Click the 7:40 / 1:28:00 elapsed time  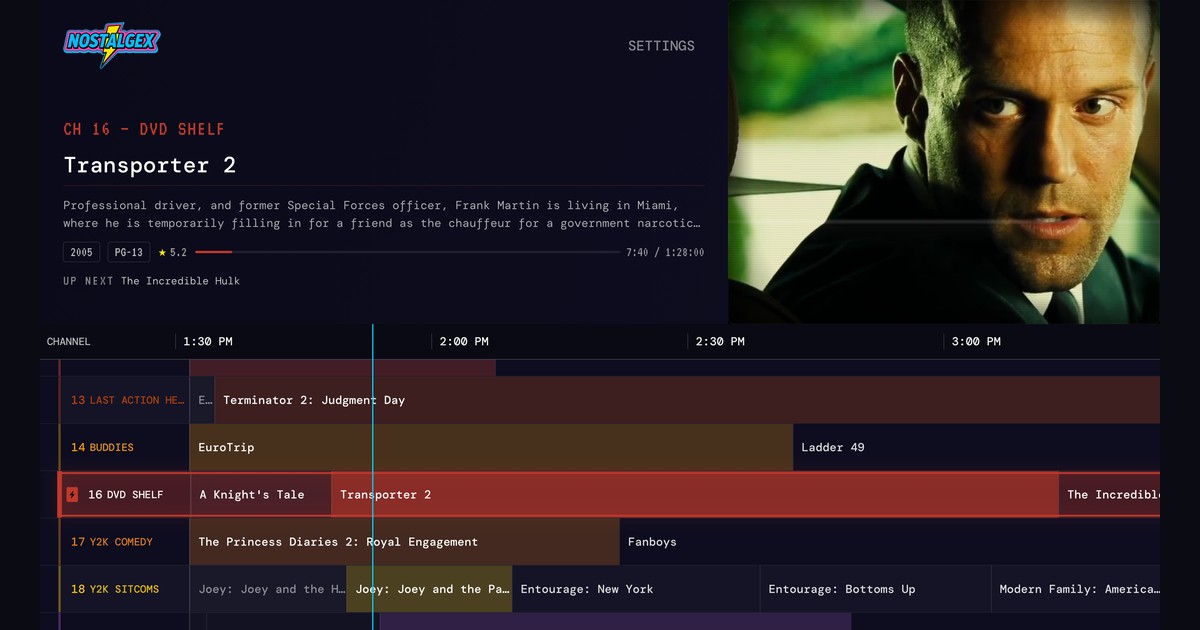(665, 253)
